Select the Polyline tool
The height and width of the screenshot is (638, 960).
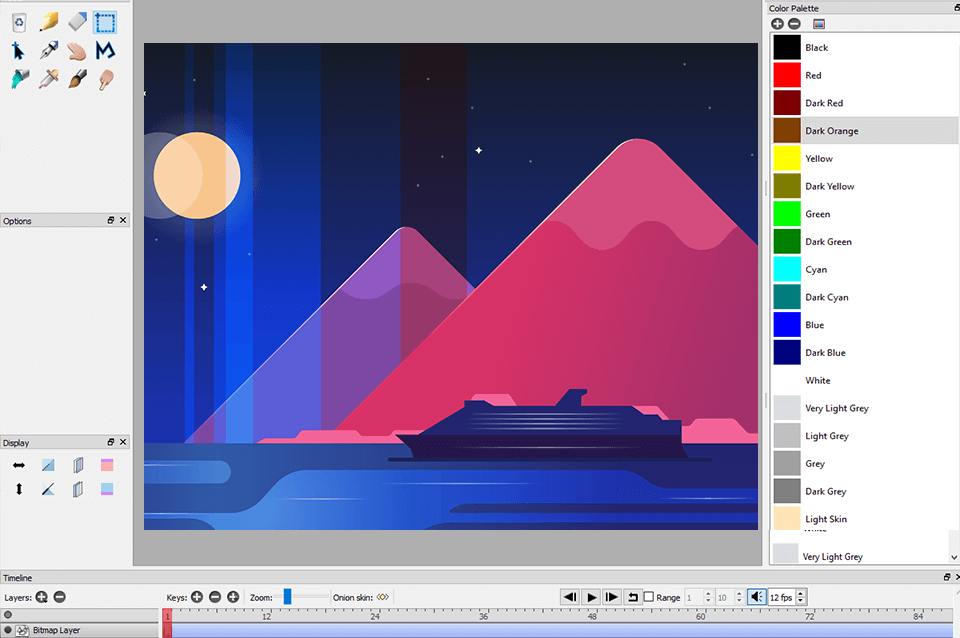tap(105, 50)
